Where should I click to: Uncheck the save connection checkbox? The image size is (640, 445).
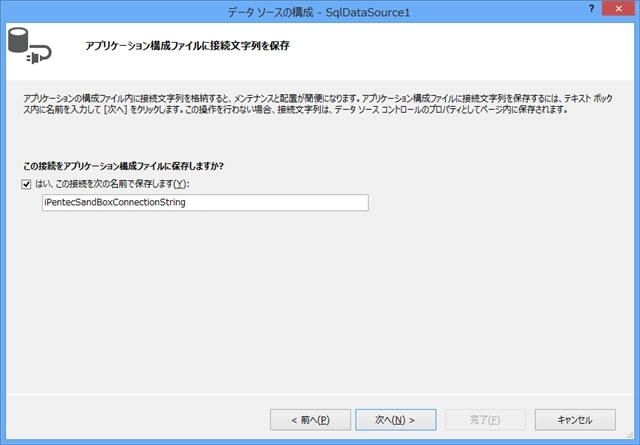26,185
